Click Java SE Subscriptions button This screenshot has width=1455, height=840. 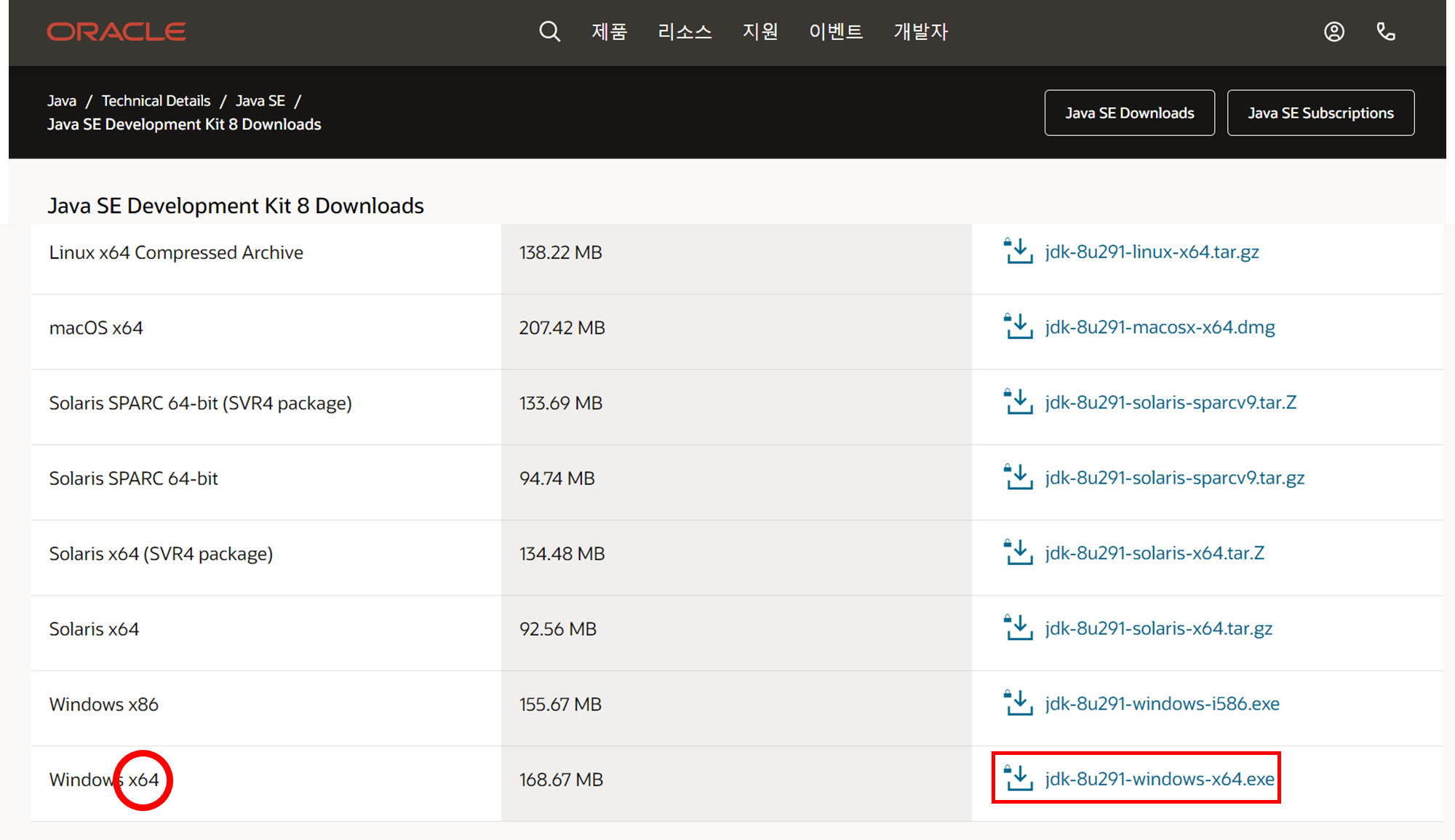pyautogui.click(x=1321, y=113)
